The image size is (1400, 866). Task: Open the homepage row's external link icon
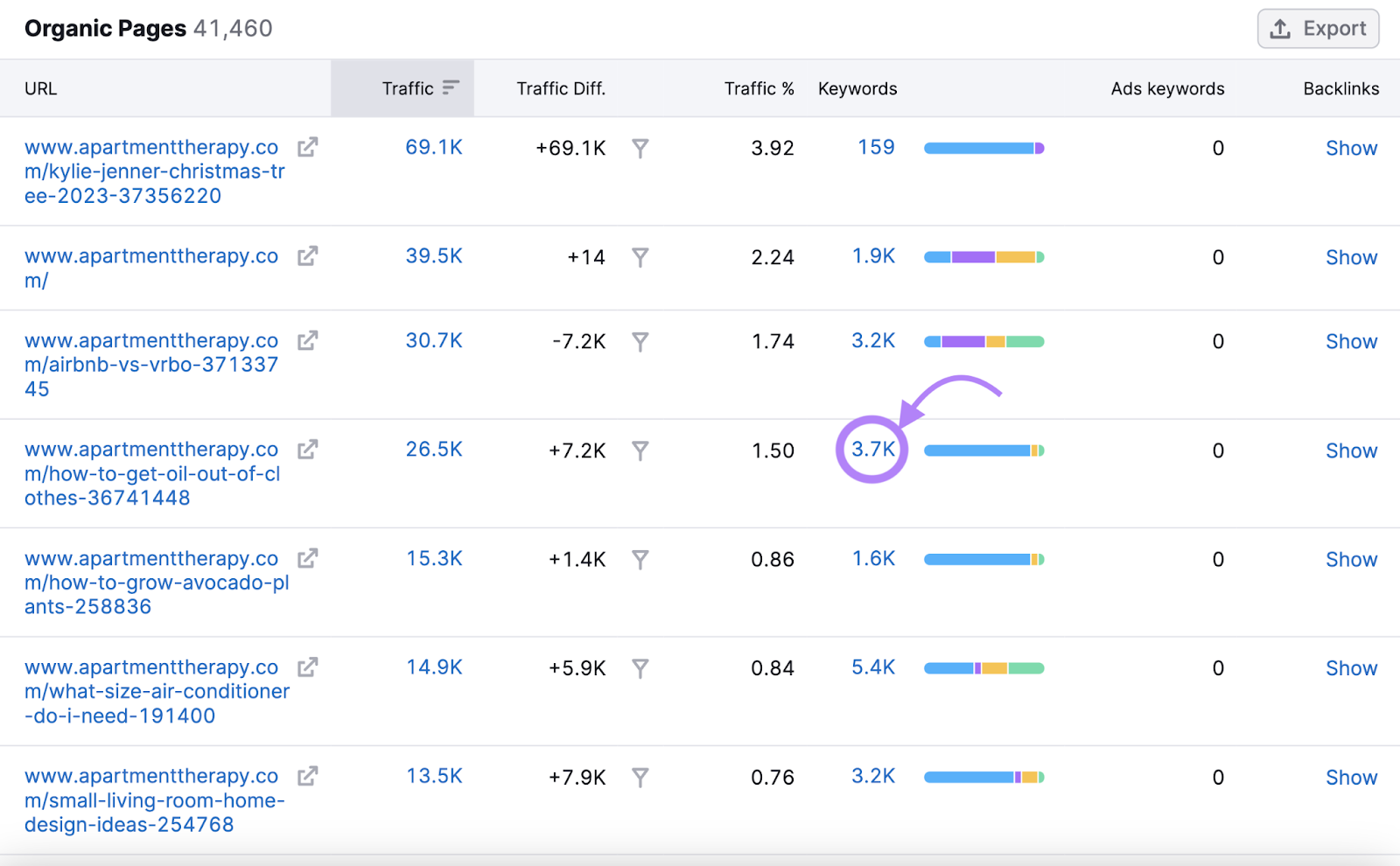[306, 256]
